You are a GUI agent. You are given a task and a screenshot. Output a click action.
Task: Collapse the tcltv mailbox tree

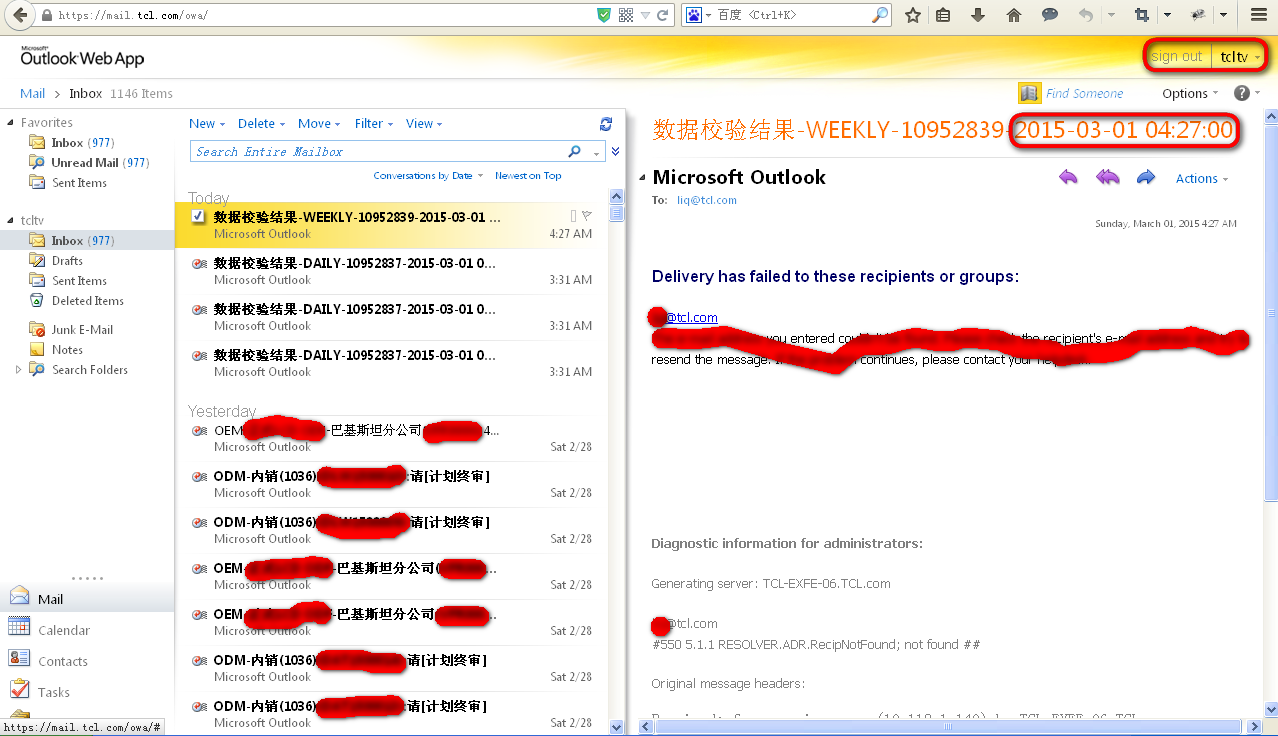[x=11, y=220]
